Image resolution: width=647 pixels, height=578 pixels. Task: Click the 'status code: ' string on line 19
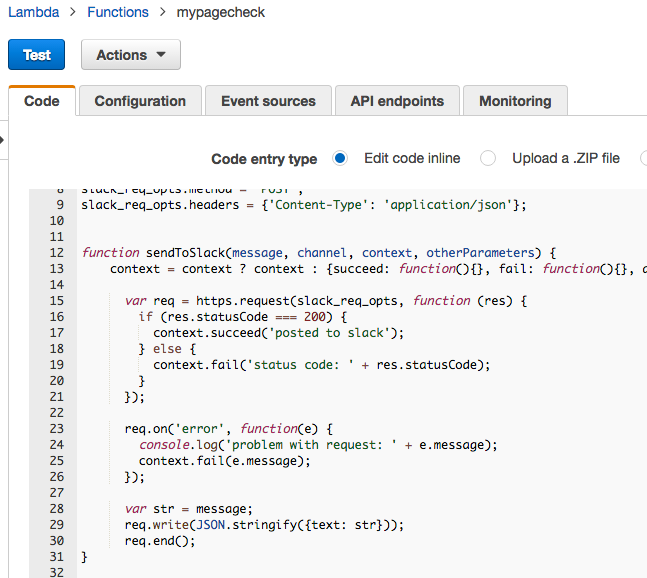[300, 365]
